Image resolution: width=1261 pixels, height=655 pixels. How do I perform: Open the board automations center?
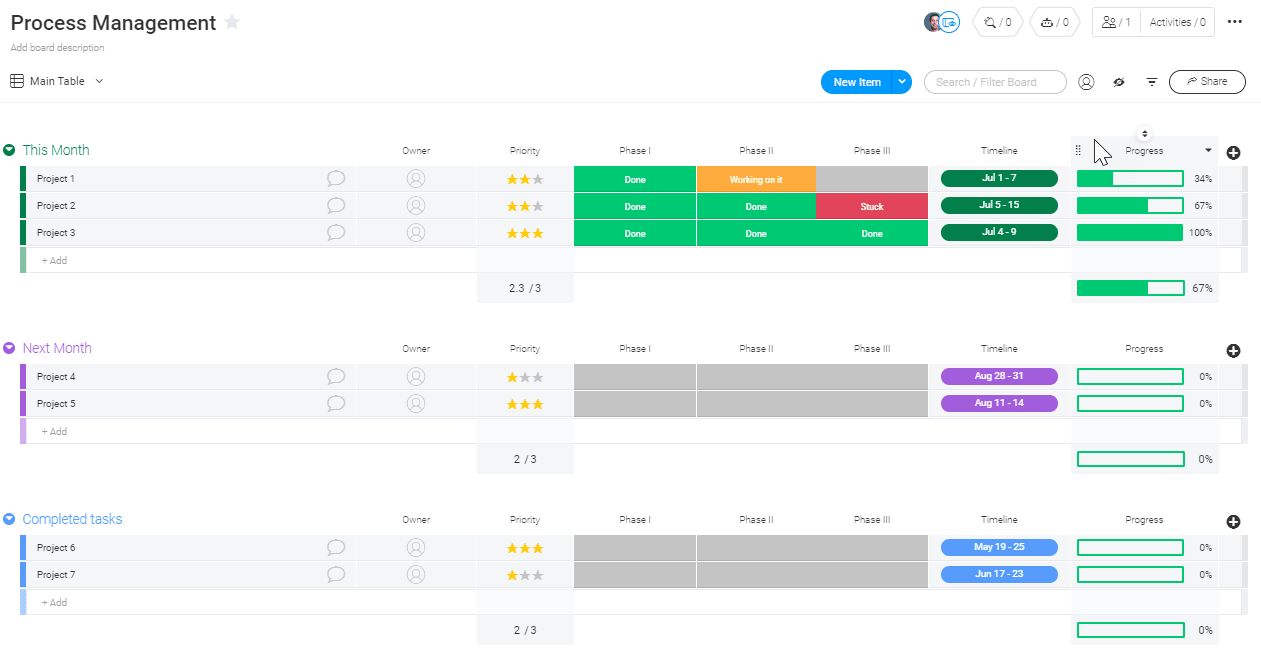(996, 22)
